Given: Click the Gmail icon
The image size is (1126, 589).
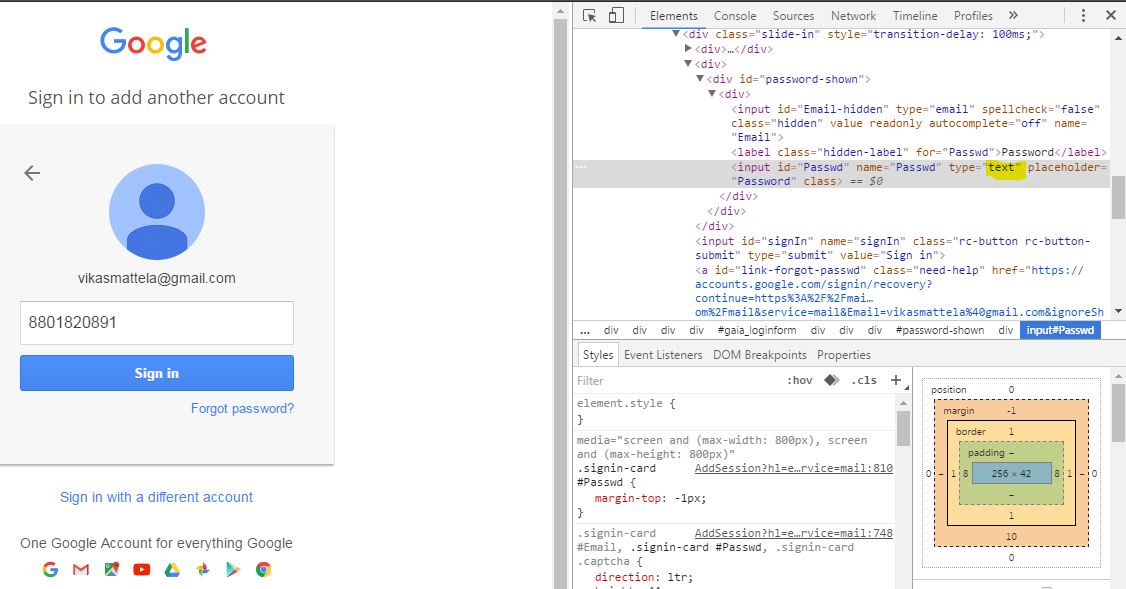Looking at the screenshot, I should click(81, 570).
